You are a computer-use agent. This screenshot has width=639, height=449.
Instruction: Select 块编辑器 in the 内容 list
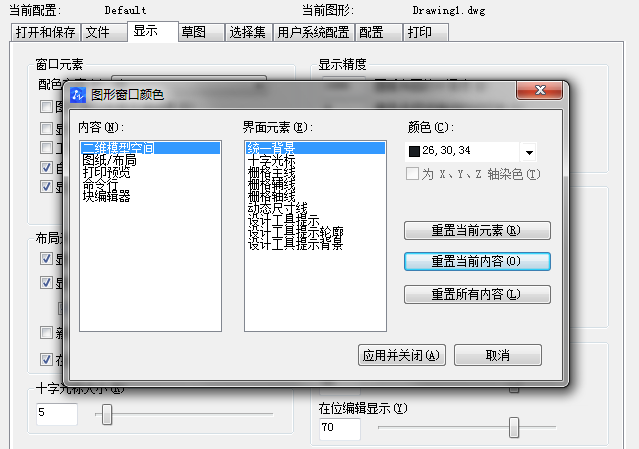[x=105, y=195]
